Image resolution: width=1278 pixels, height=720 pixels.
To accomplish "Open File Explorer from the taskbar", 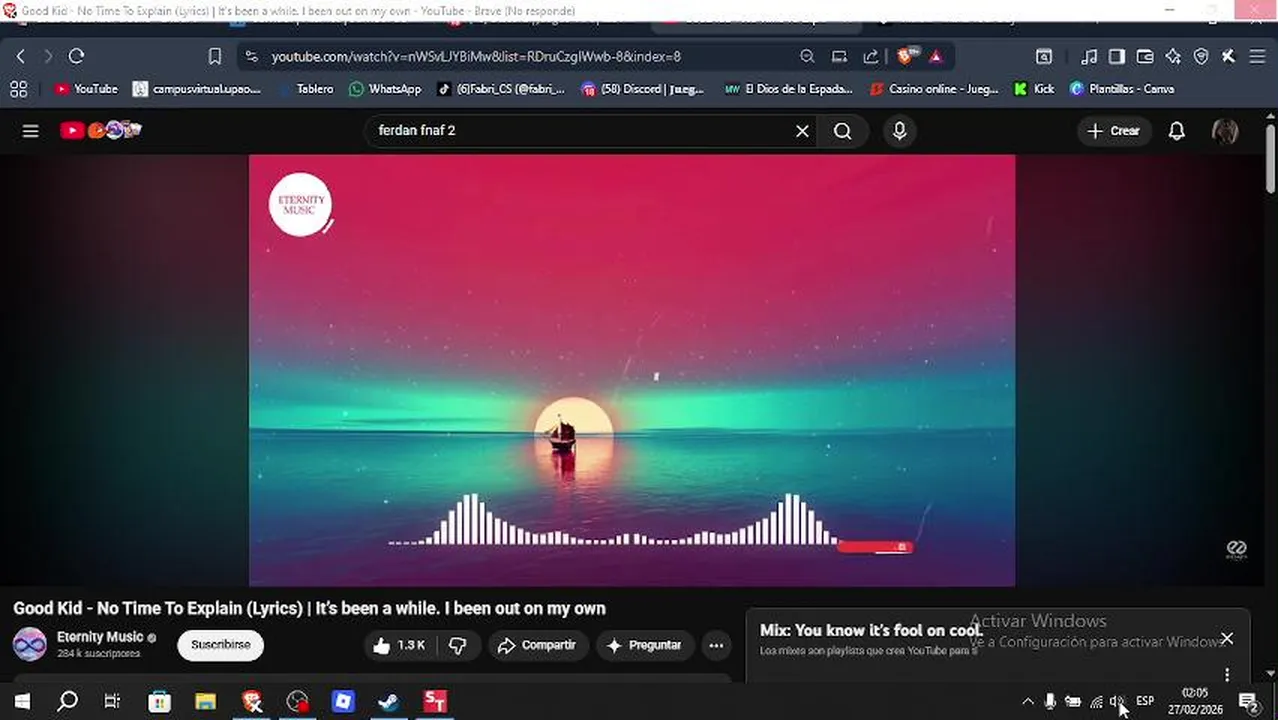I will [205, 702].
